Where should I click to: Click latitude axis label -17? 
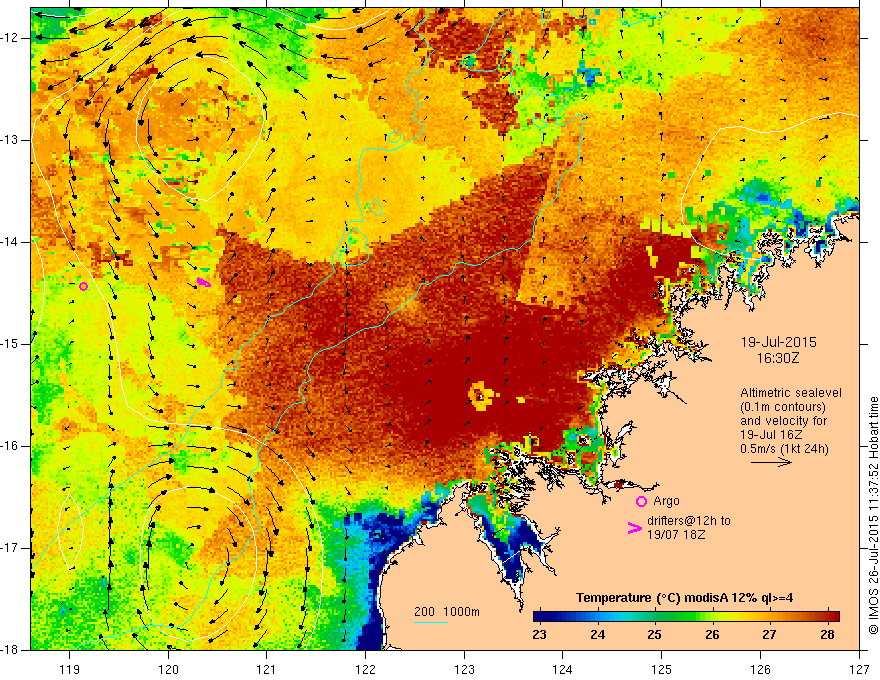11,549
